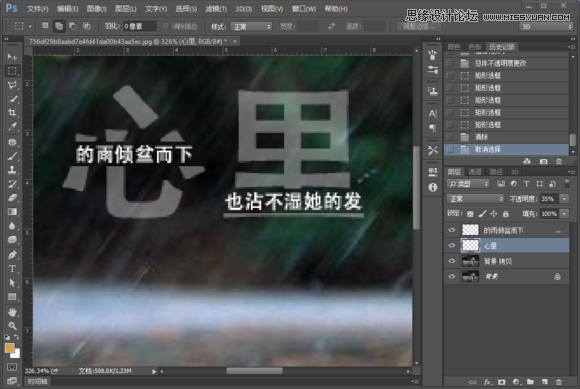Select the 的雨倾盆而下 layer

tap(507, 230)
